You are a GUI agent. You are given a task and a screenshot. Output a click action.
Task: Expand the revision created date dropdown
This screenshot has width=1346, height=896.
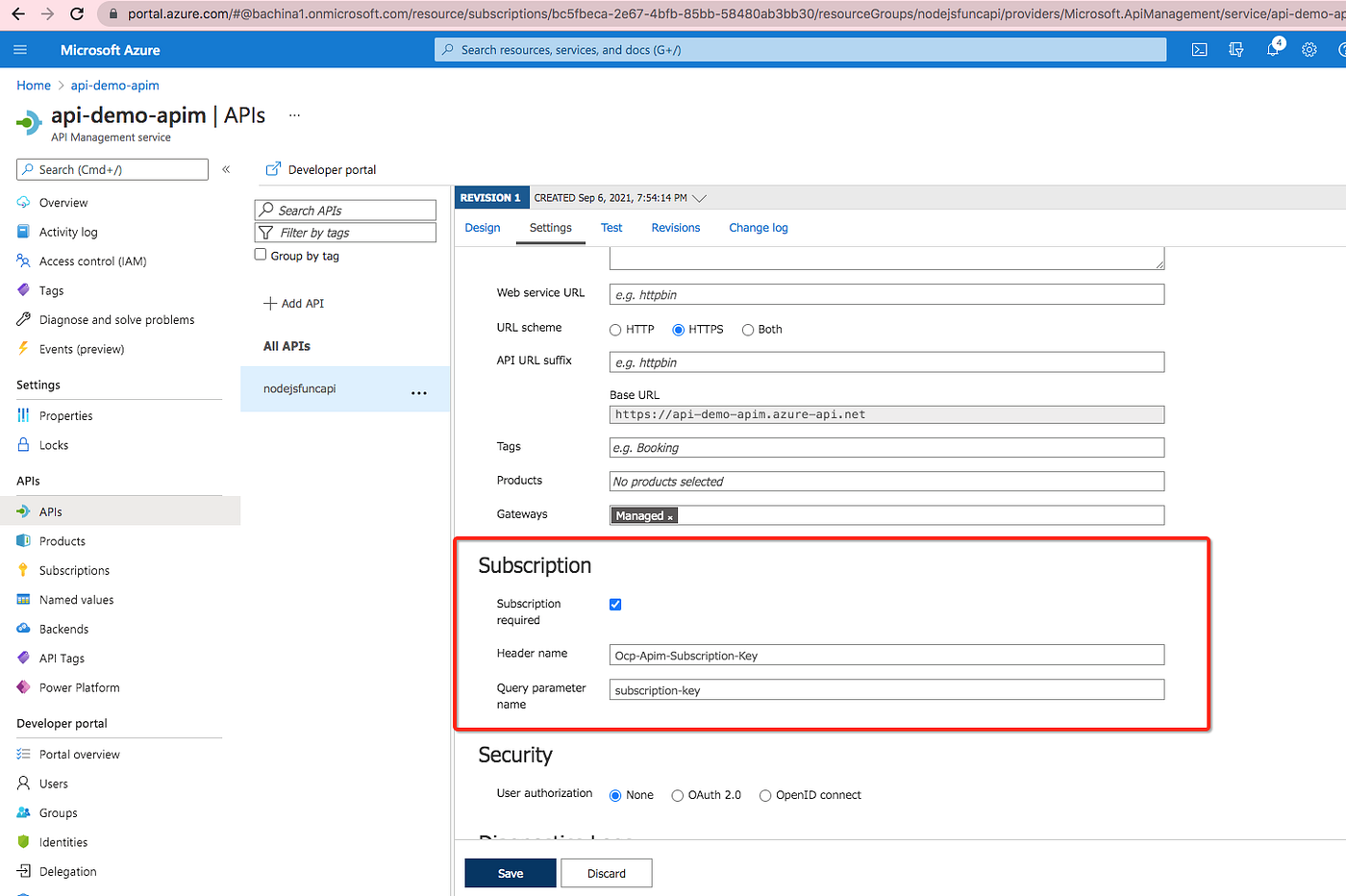coord(699,198)
